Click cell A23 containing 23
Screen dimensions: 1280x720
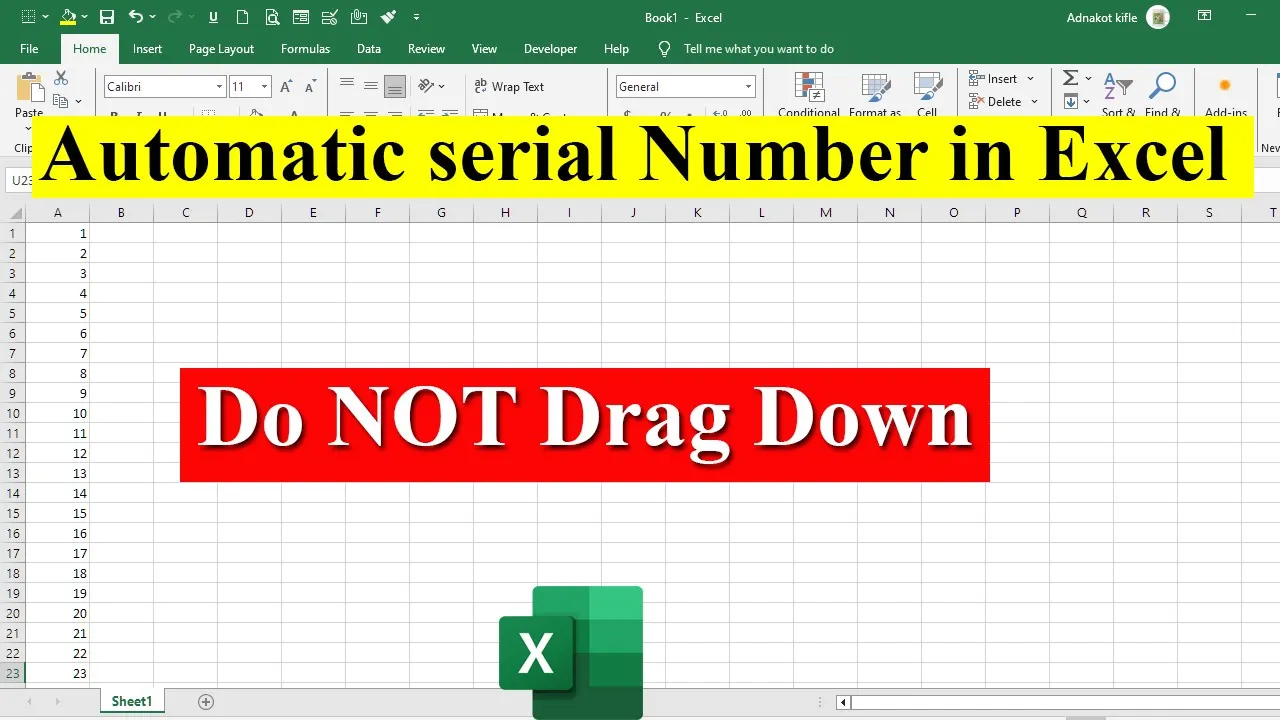pyautogui.click(x=57, y=673)
